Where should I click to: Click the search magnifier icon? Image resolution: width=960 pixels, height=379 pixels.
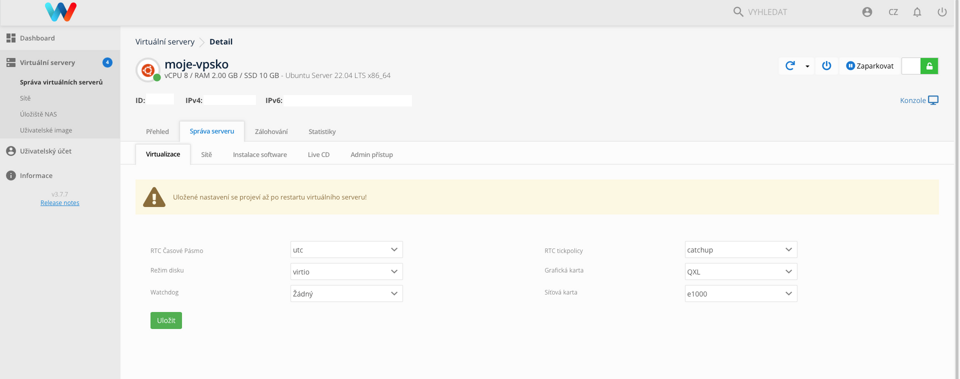738,12
